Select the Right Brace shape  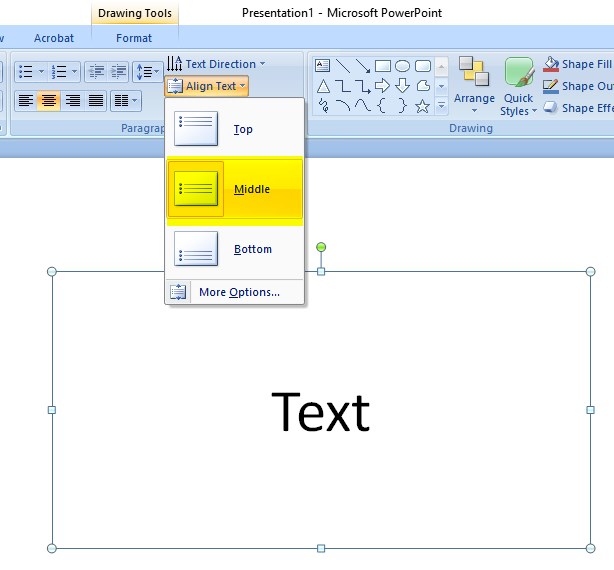pyautogui.click(x=402, y=106)
